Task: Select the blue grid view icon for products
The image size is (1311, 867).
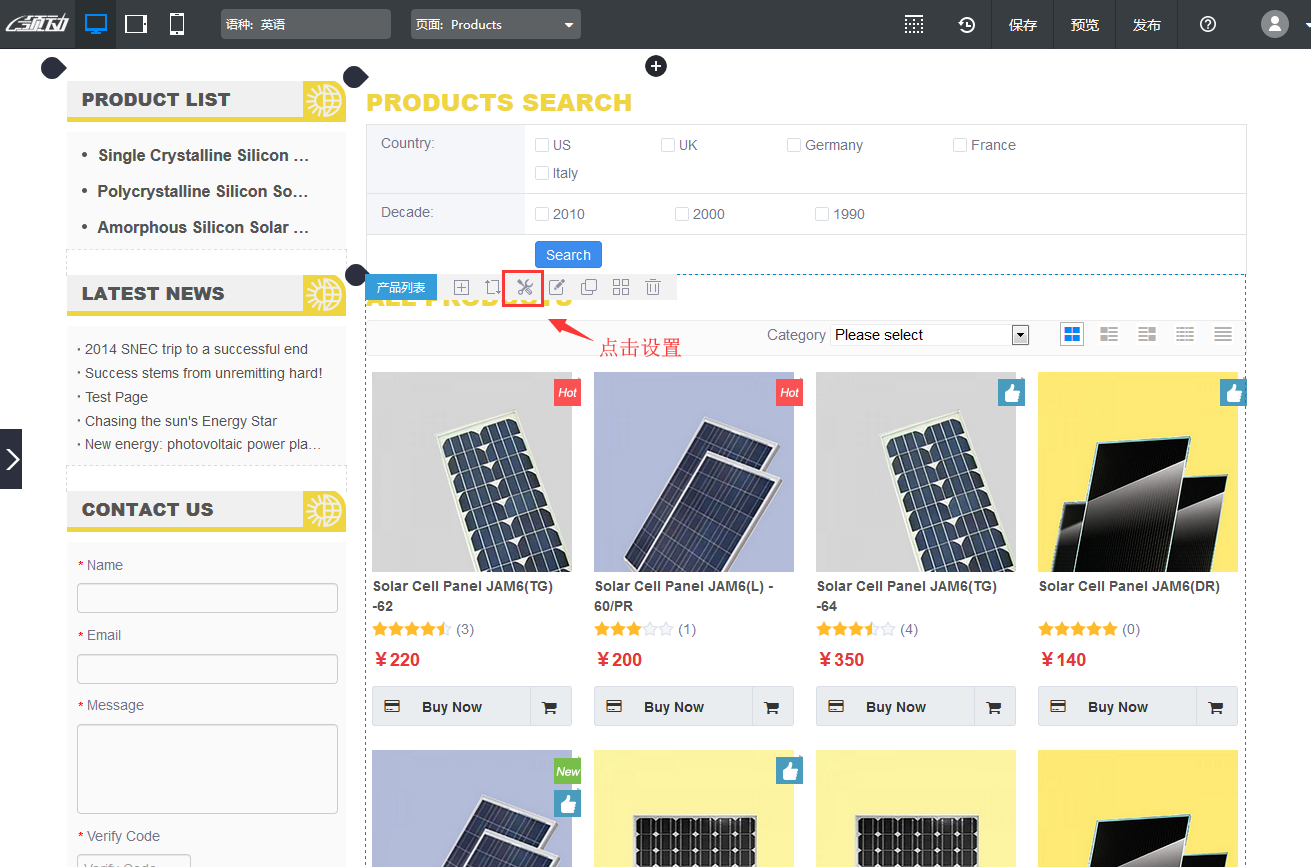Action: pyautogui.click(x=1072, y=334)
